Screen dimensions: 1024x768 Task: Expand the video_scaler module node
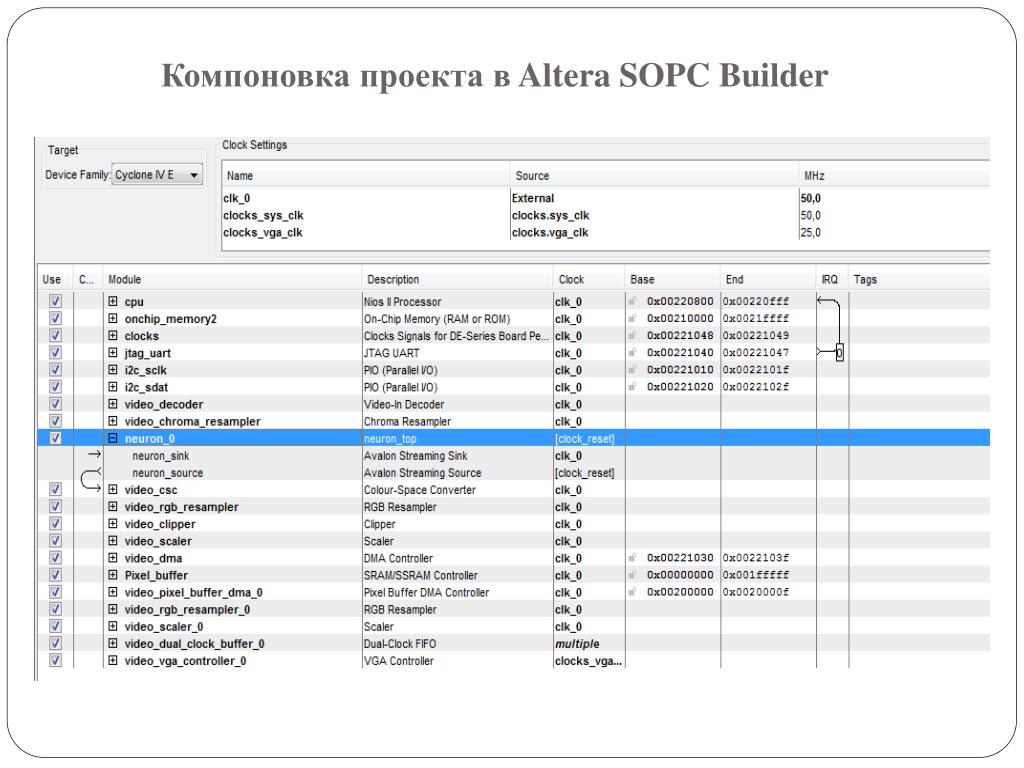113,541
